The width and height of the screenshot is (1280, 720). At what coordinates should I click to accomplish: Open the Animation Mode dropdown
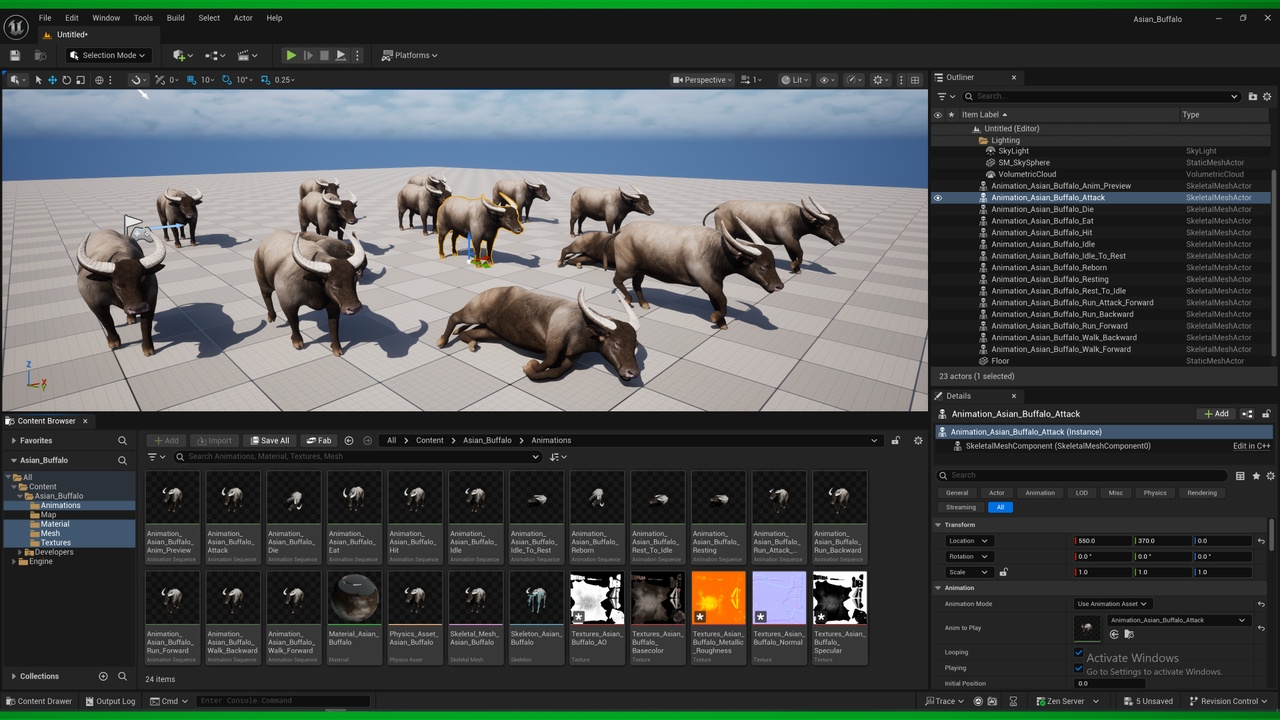[1112, 604]
